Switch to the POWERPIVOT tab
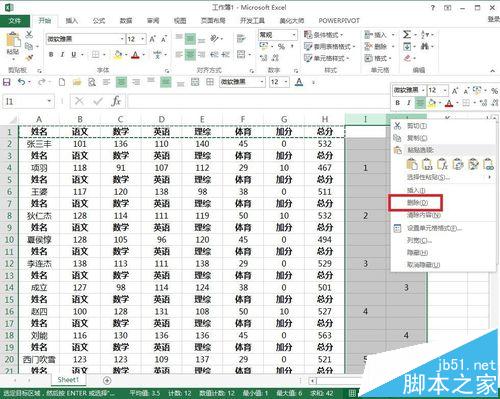Screen dimensions: 500x399 point(339,21)
